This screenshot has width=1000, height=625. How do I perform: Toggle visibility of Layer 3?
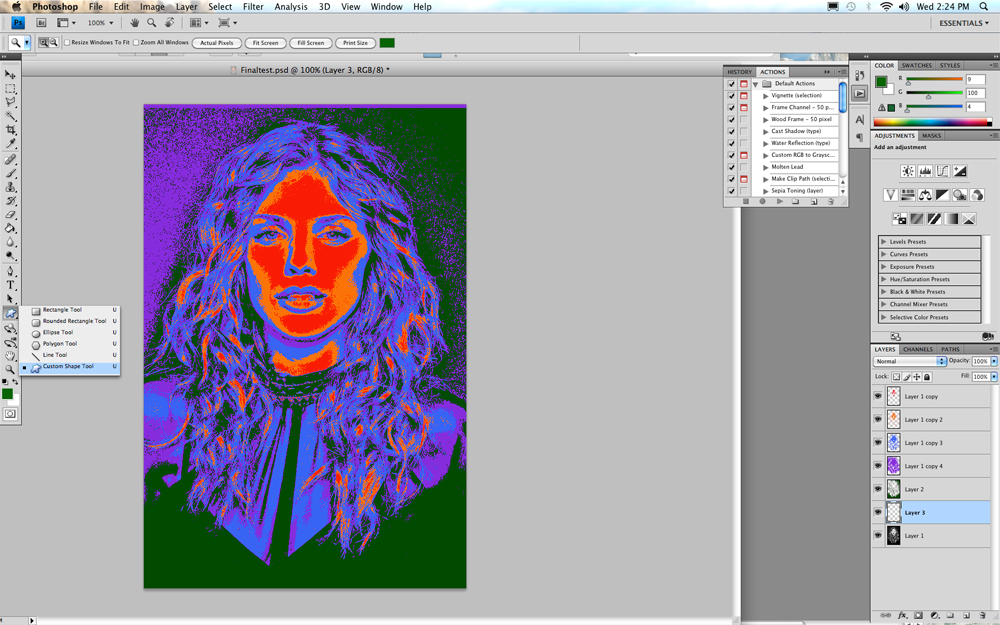click(878, 512)
